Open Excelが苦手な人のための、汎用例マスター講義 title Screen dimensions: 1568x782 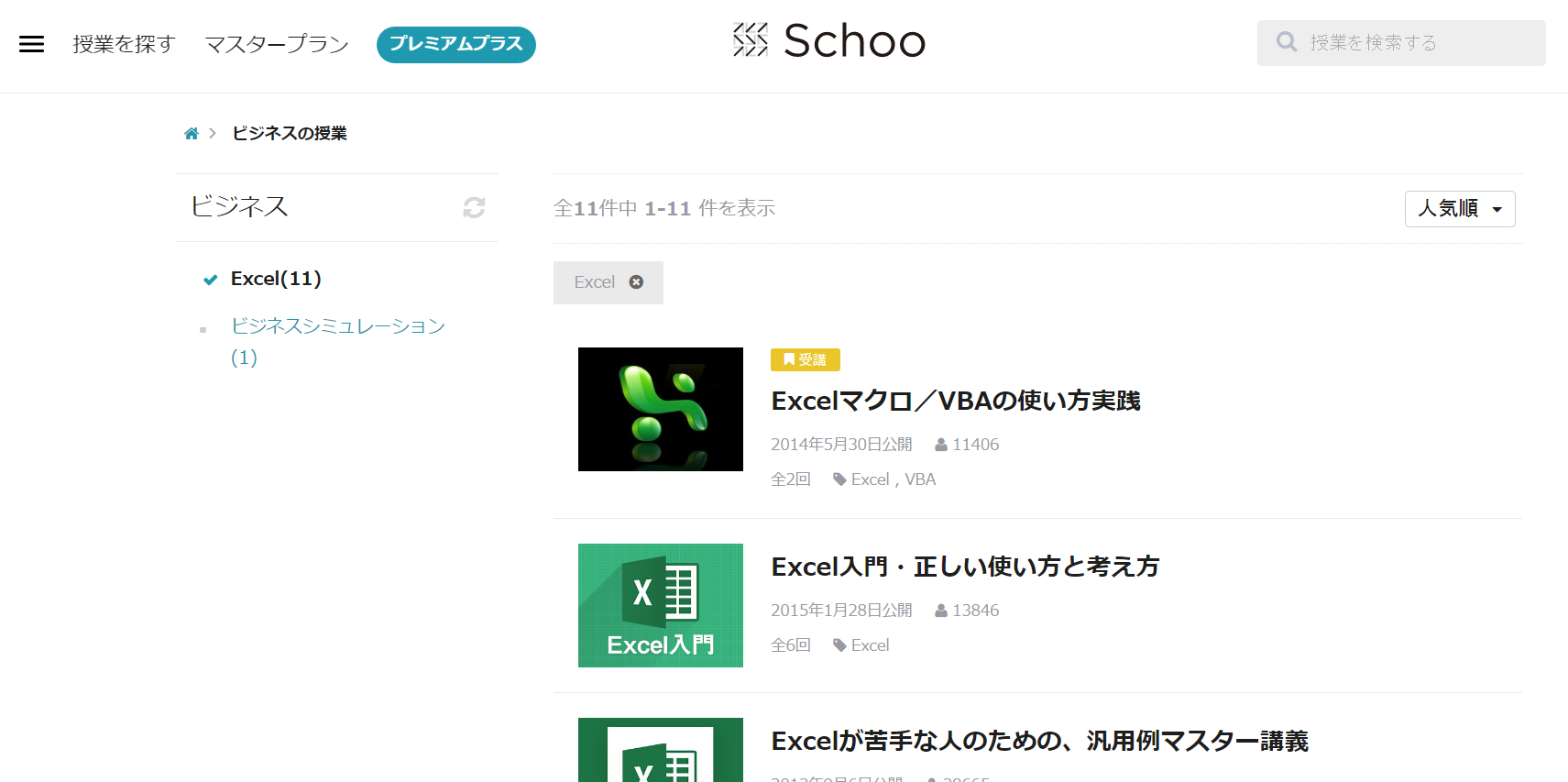[x=1039, y=741]
